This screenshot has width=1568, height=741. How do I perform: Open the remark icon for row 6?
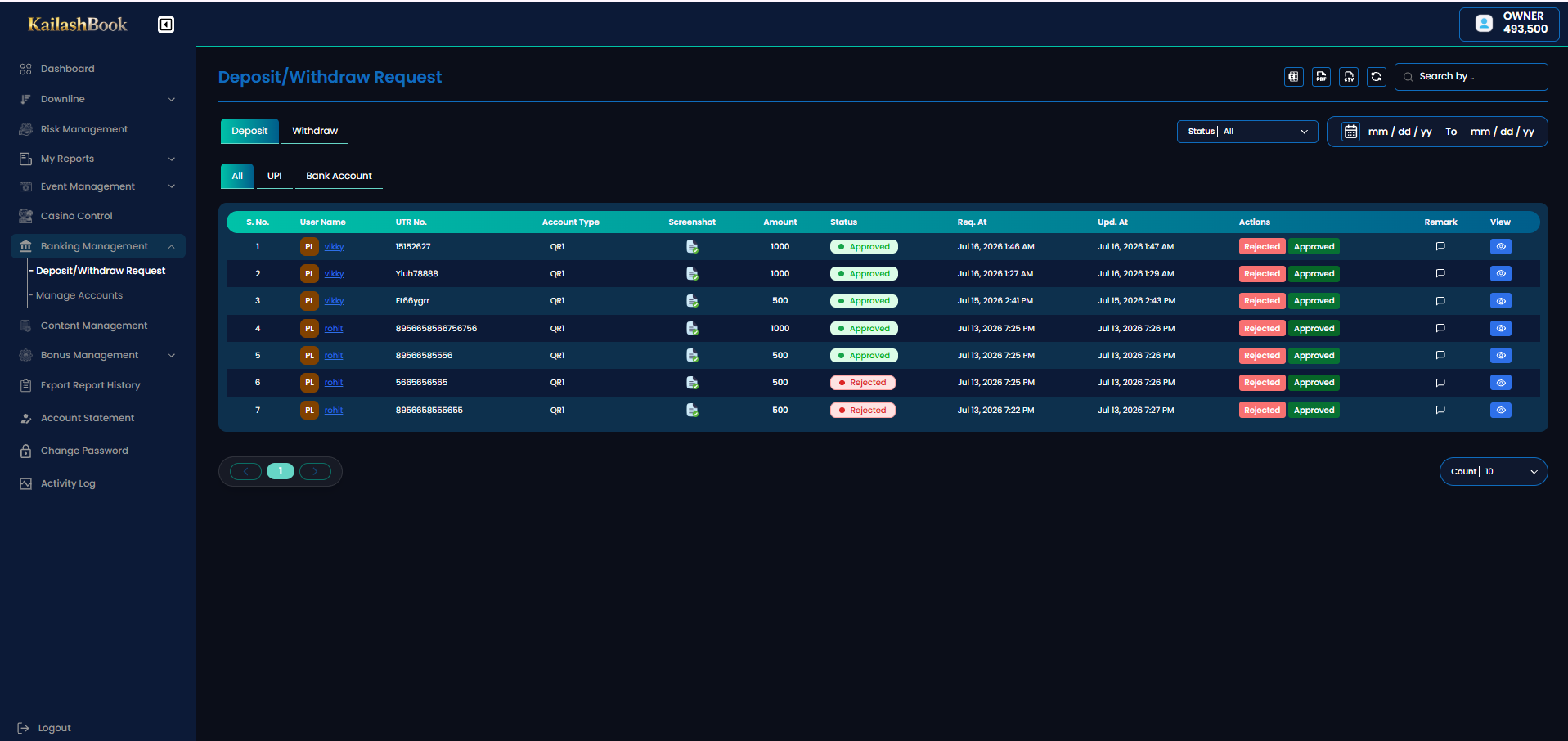(x=1440, y=382)
